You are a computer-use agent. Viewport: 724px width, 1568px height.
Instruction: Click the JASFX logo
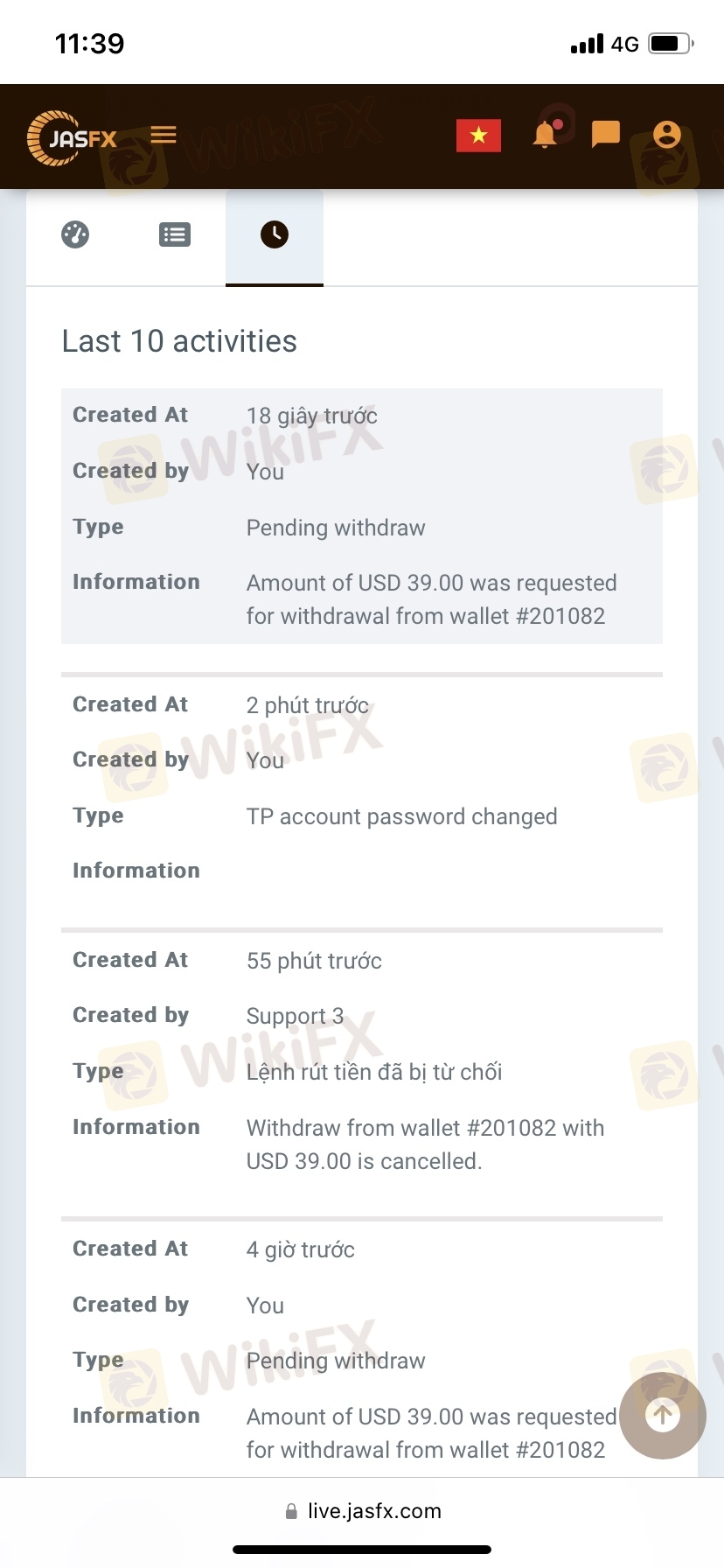[72, 137]
